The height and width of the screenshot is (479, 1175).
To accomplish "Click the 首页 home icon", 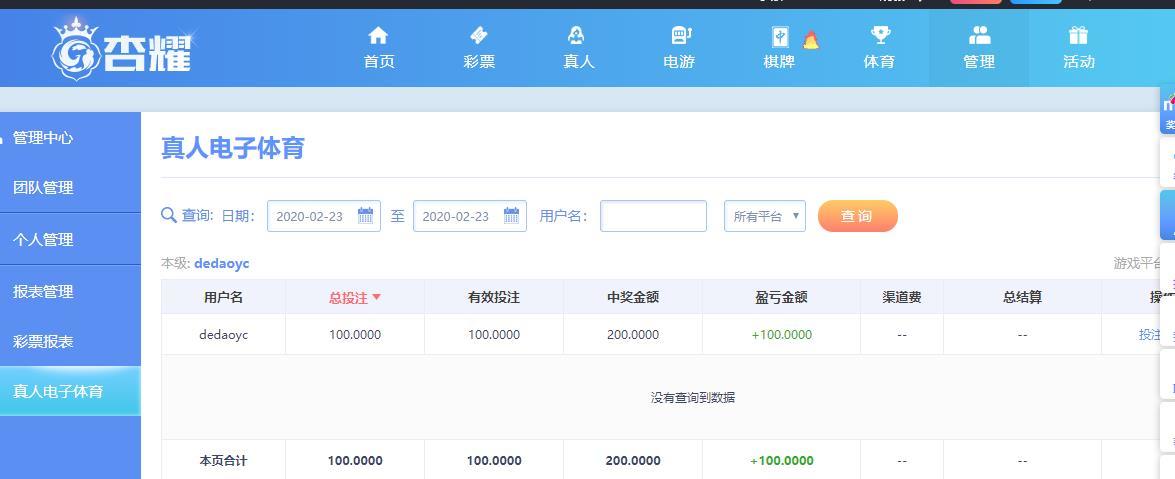I will (x=378, y=36).
